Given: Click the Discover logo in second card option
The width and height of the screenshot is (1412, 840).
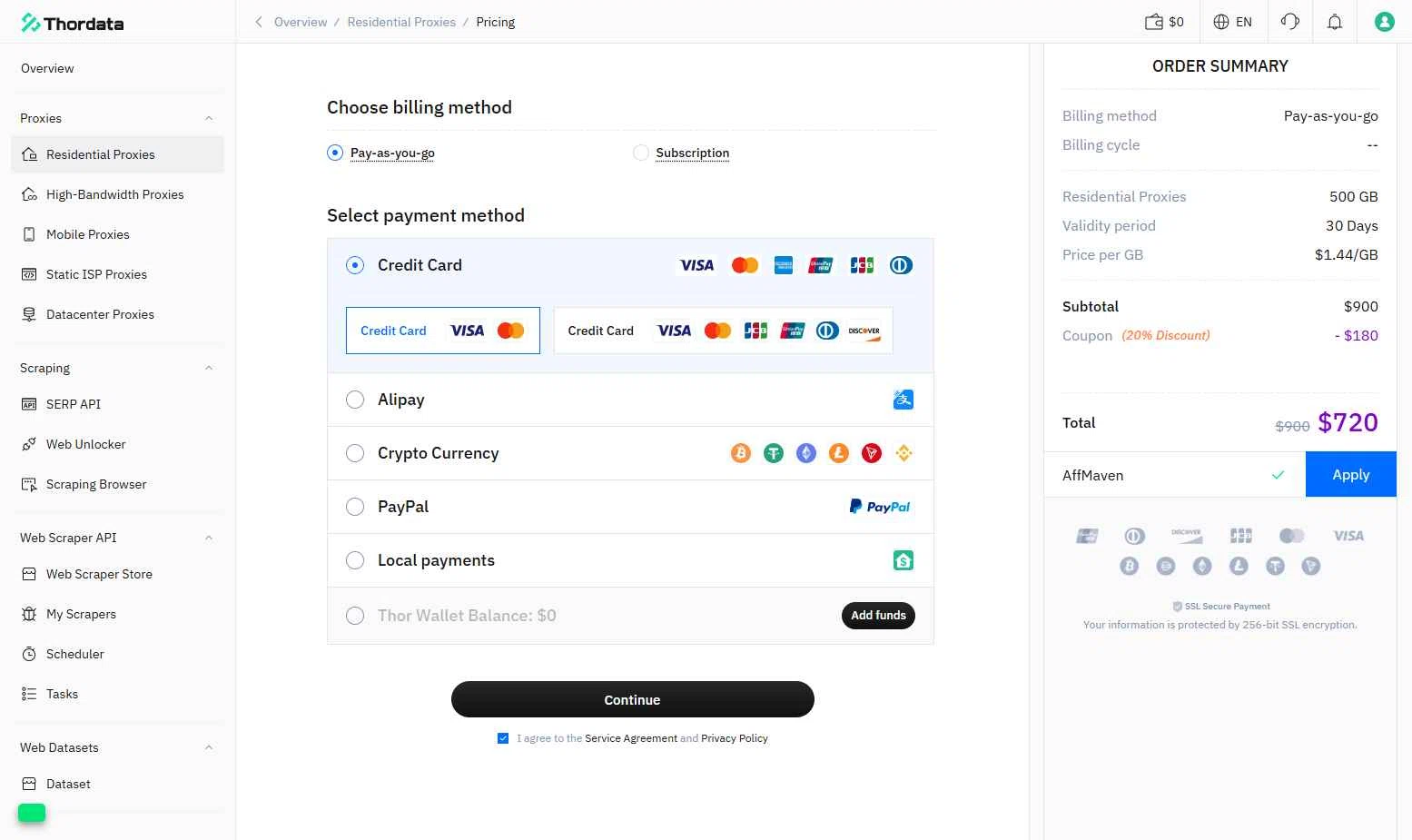Looking at the screenshot, I should pyautogui.click(x=864, y=331).
